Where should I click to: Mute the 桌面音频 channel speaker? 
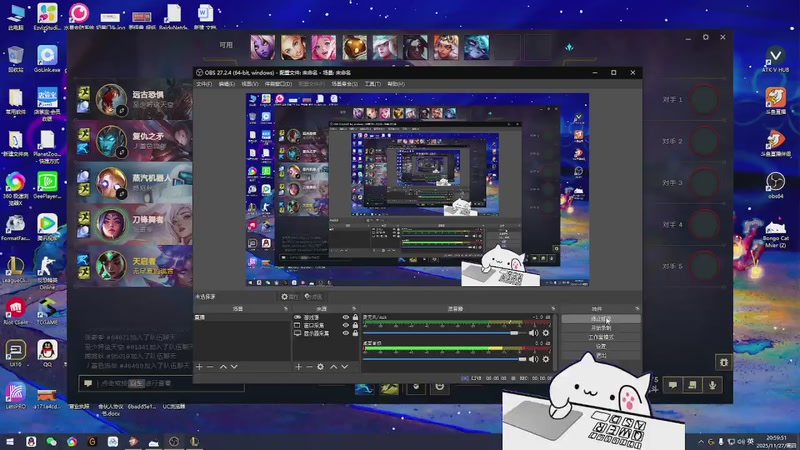click(x=534, y=359)
